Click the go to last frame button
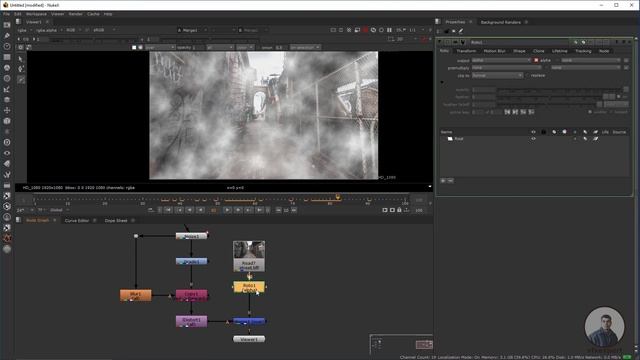640x360 pixels. coord(260,210)
